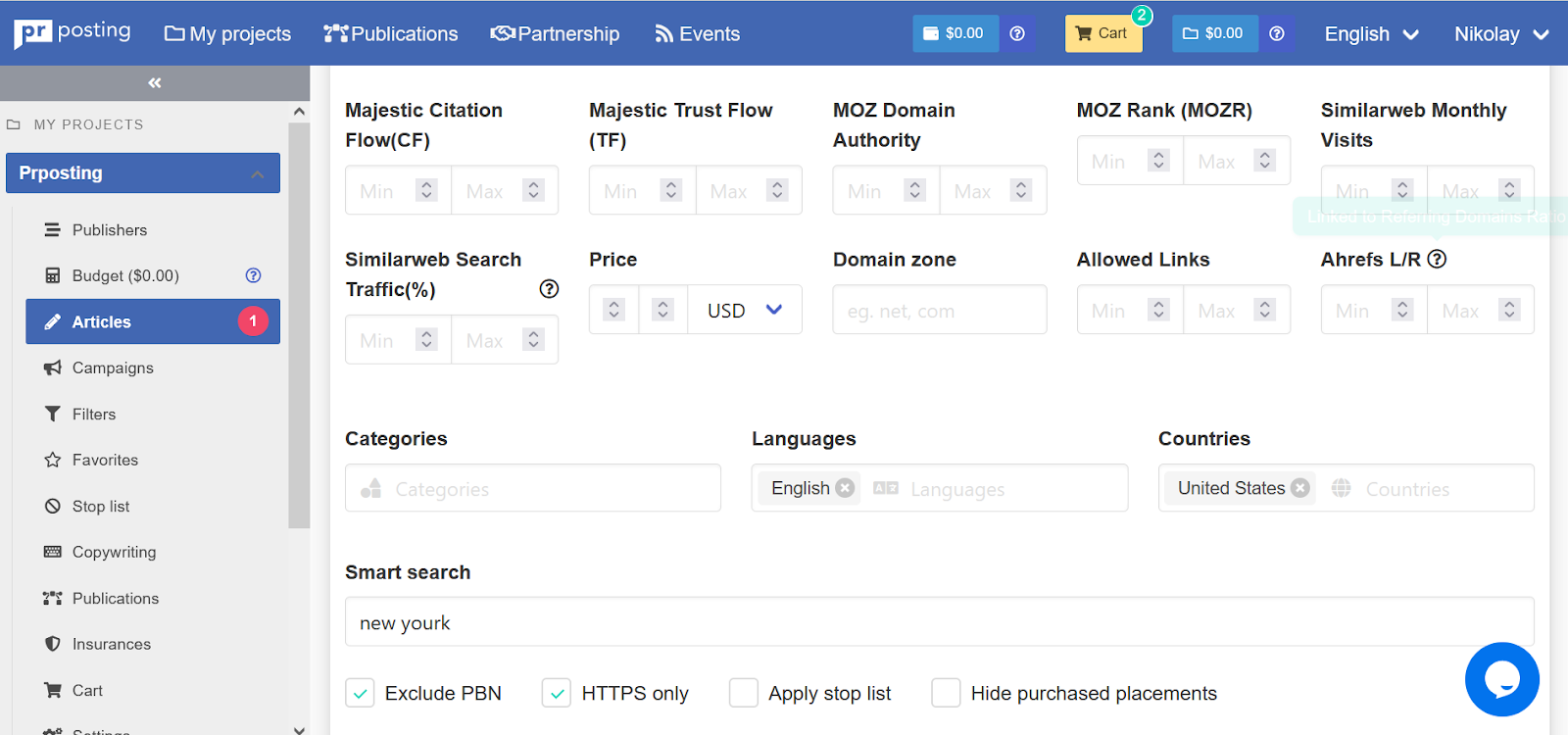Toggle the Exclude PBN checkbox

click(360, 694)
